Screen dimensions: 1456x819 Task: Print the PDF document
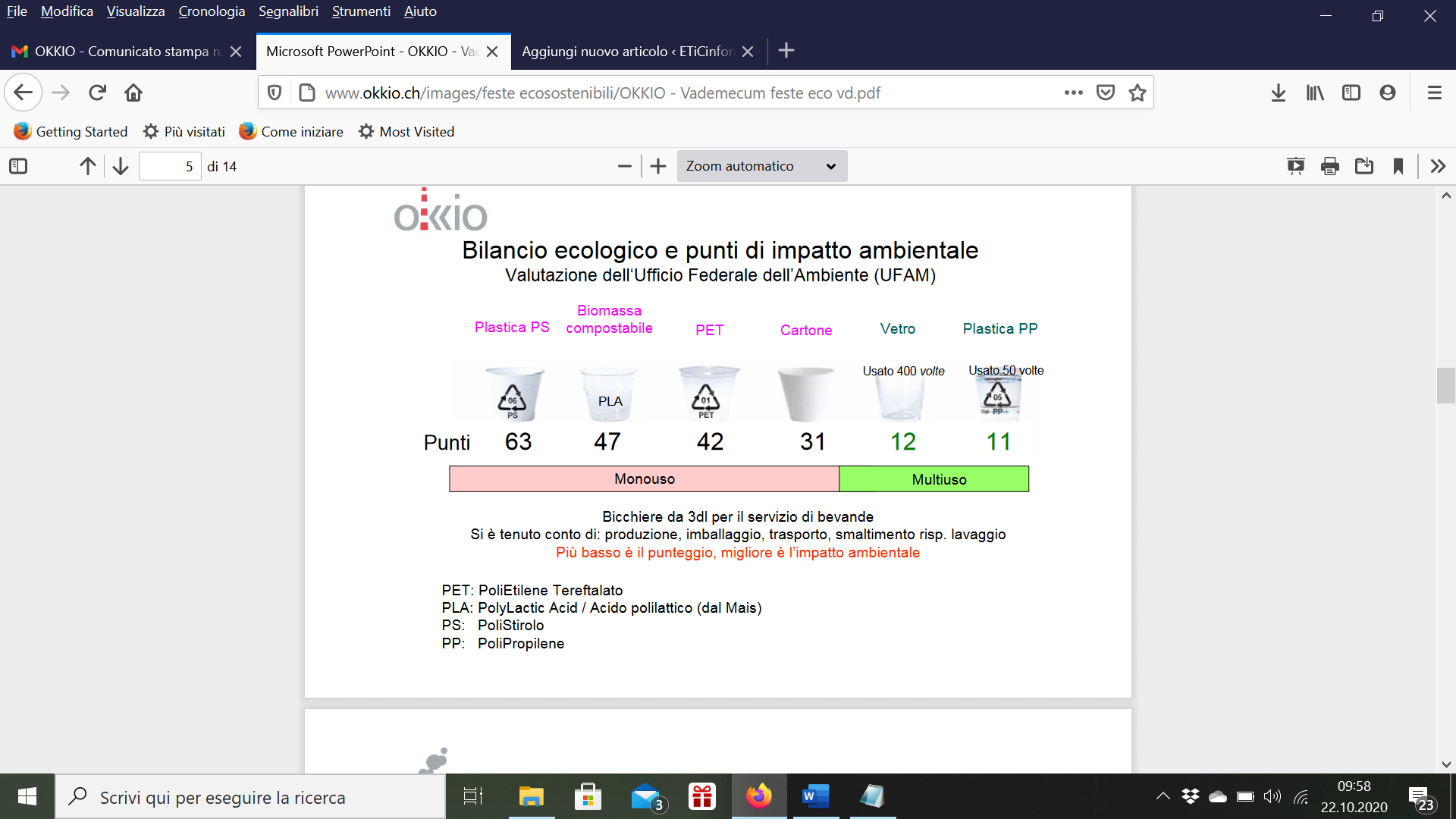click(1330, 166)
